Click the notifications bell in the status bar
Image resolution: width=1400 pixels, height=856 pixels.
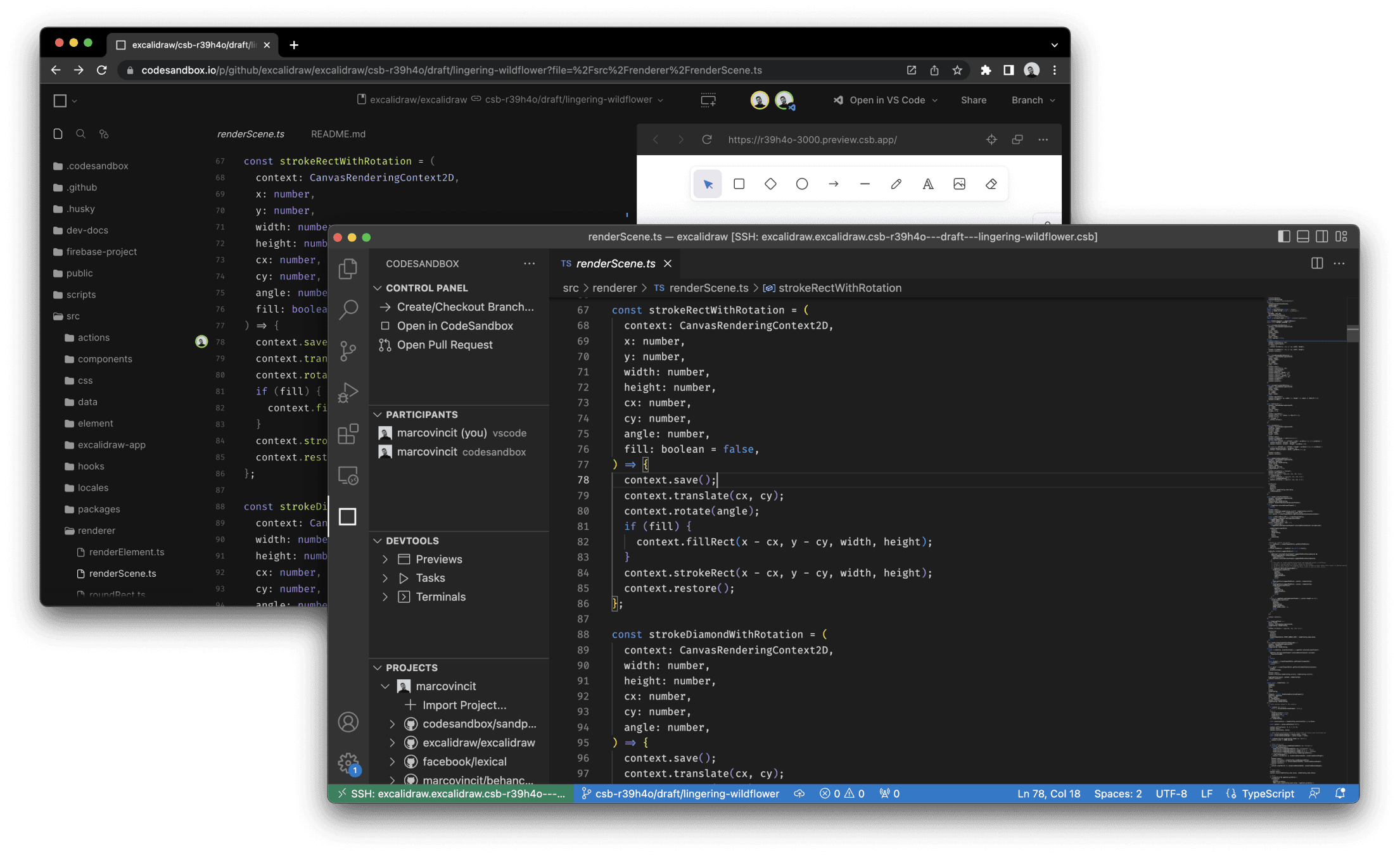coord(1339,793)
